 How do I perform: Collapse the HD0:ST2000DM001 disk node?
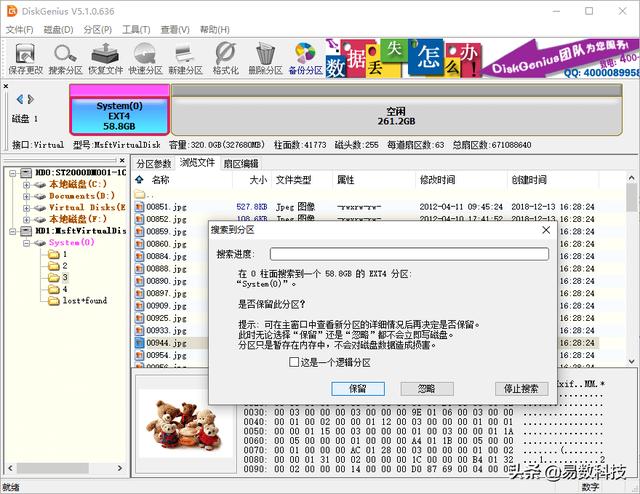pyautogui.click(x=13, y=173)
